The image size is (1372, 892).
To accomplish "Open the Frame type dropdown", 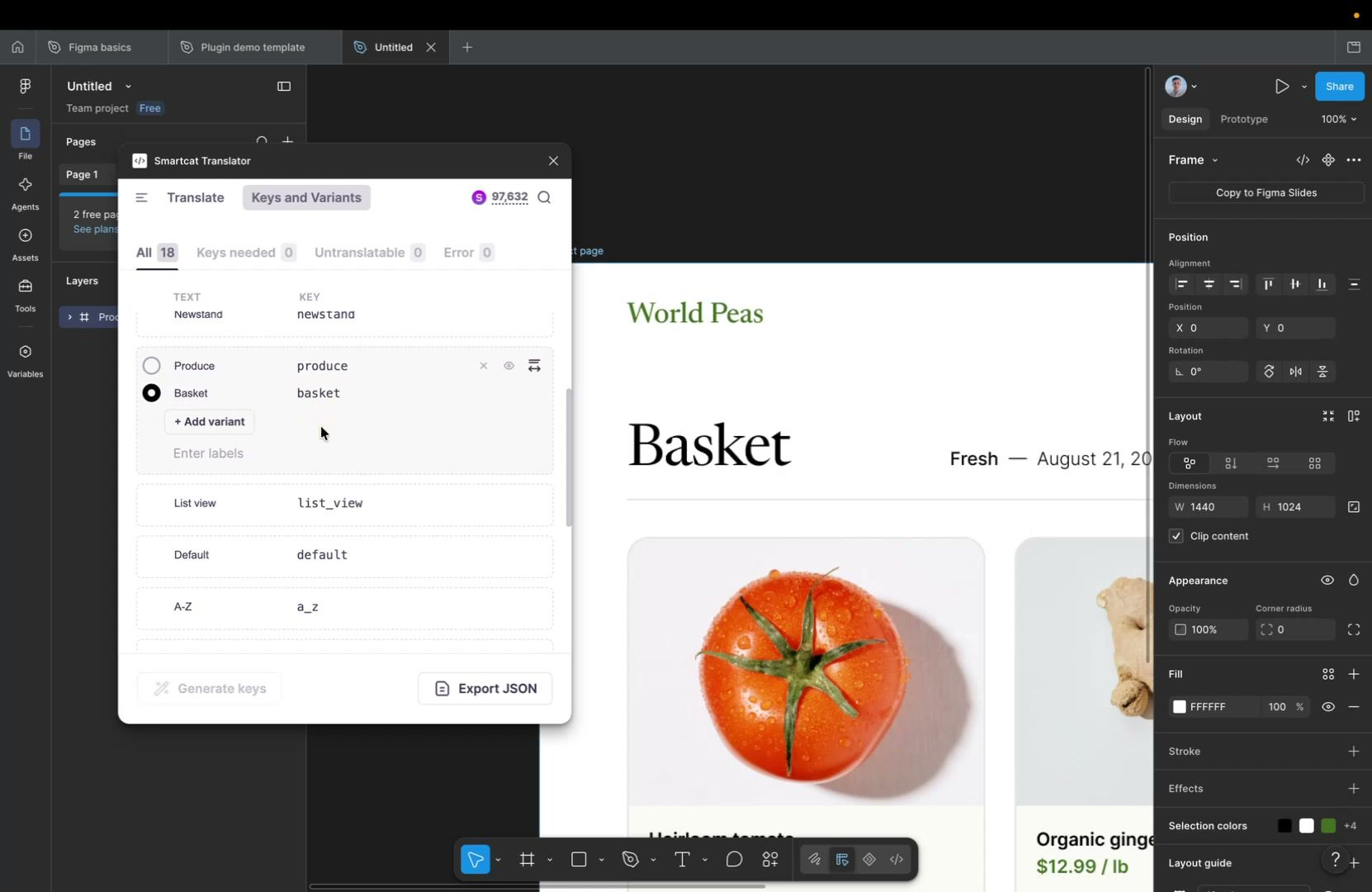I will click(x=1193, y=160).
